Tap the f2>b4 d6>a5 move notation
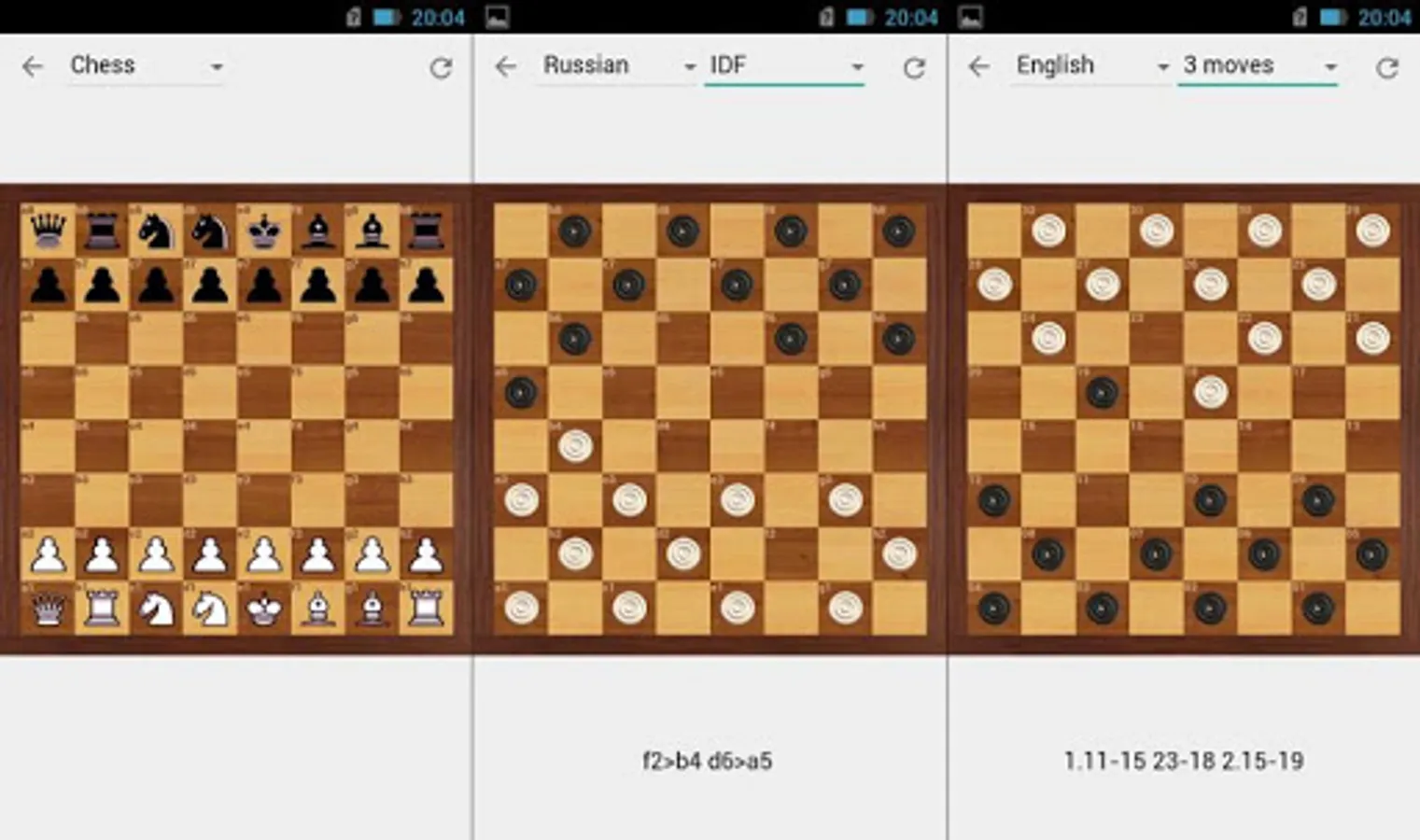 pyautogui.click(x=708, y=762)
